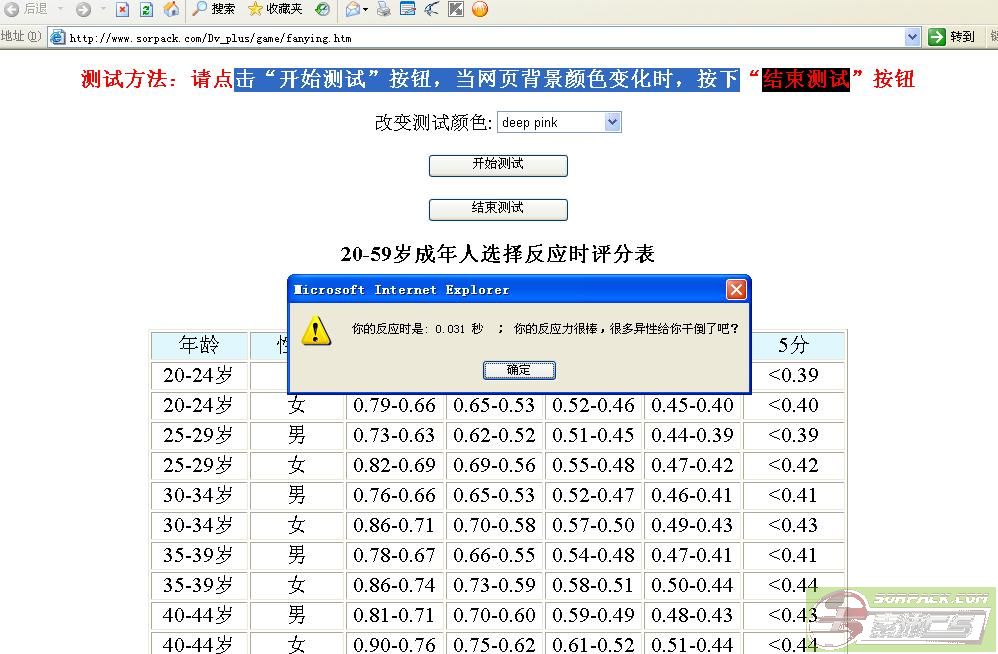This screenshot has height=654, width=998.
Task: Refresh the current web page
Action: click(146, 9)
